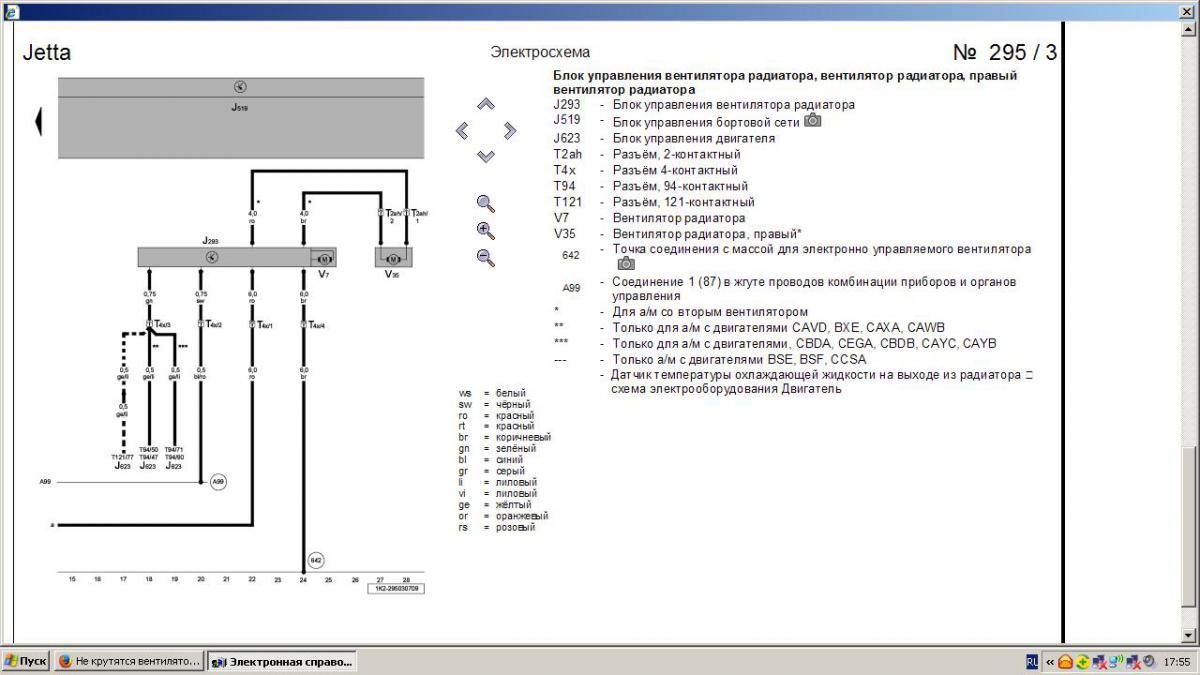The height and width of the screenshot is (675, 1200).
Task: Click legend entry 'Блок управления двигателя'
Action: [693, 138]
